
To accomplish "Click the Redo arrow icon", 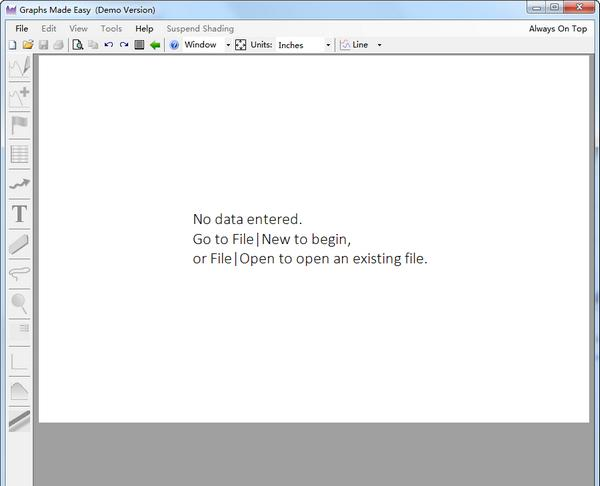I will coord(124,45).
